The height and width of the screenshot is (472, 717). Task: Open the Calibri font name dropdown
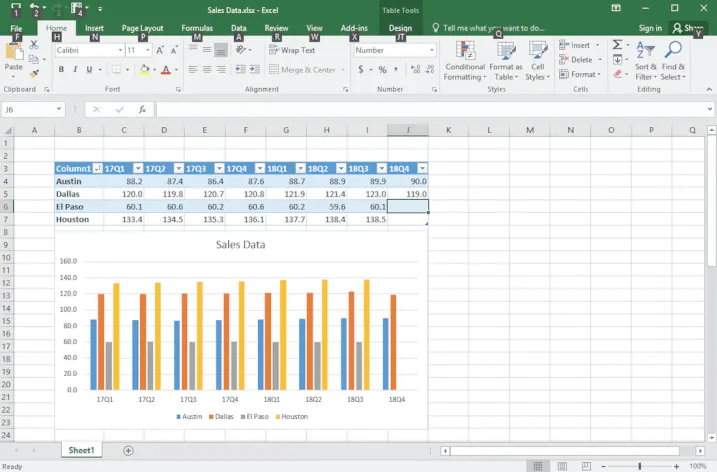tap(120, 50)
